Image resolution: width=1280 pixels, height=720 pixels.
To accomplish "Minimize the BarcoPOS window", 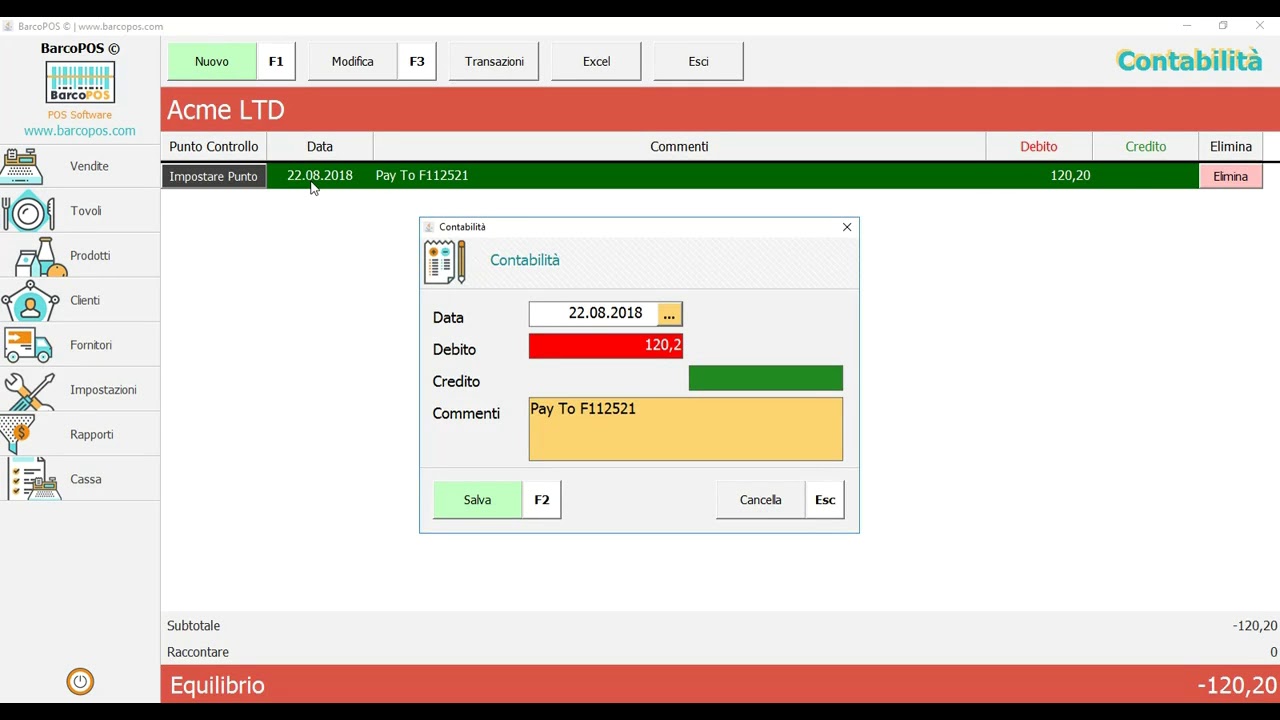I will tap(1187, 25).
